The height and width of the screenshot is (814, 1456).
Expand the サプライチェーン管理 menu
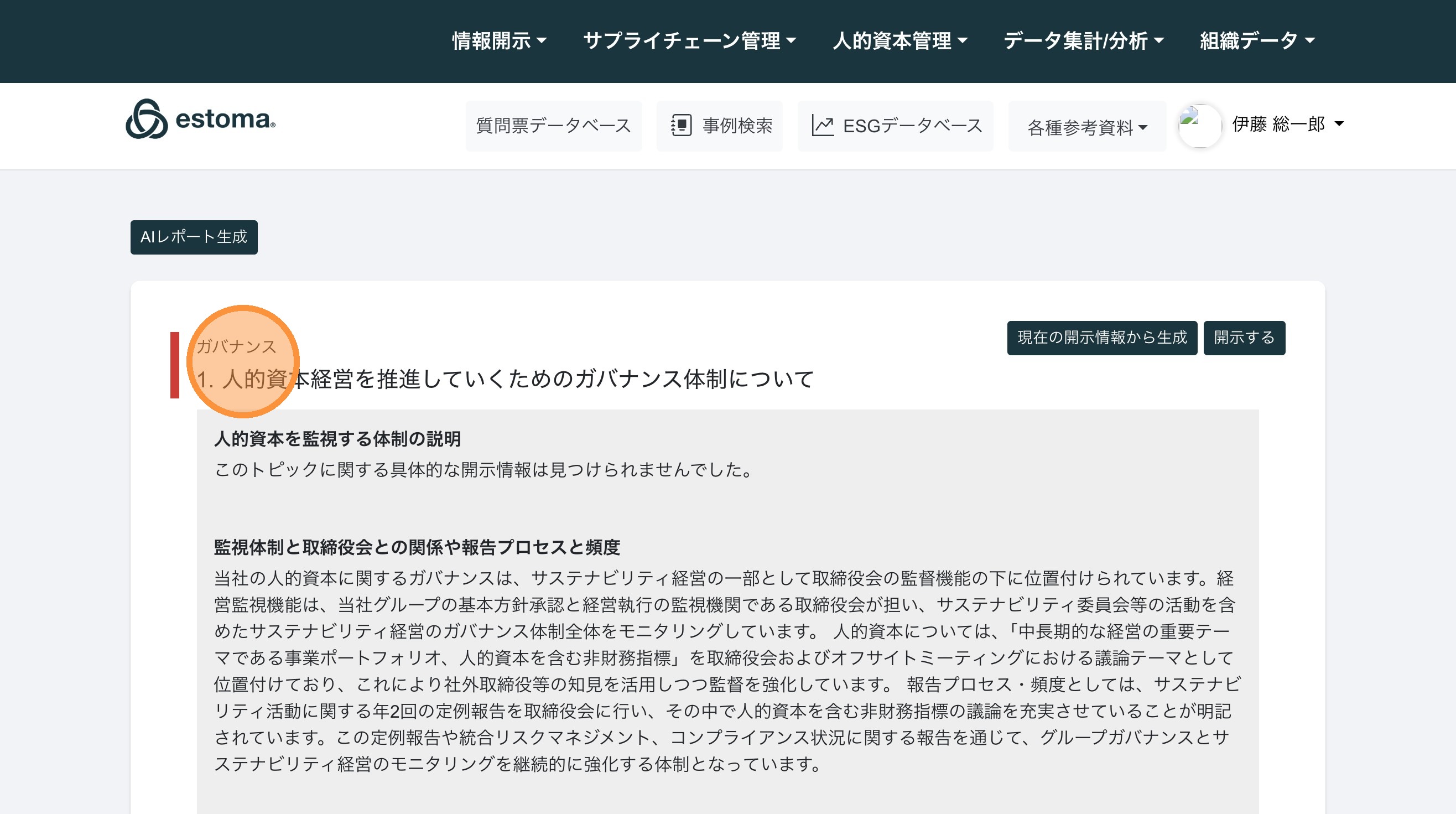coord(689,41)
